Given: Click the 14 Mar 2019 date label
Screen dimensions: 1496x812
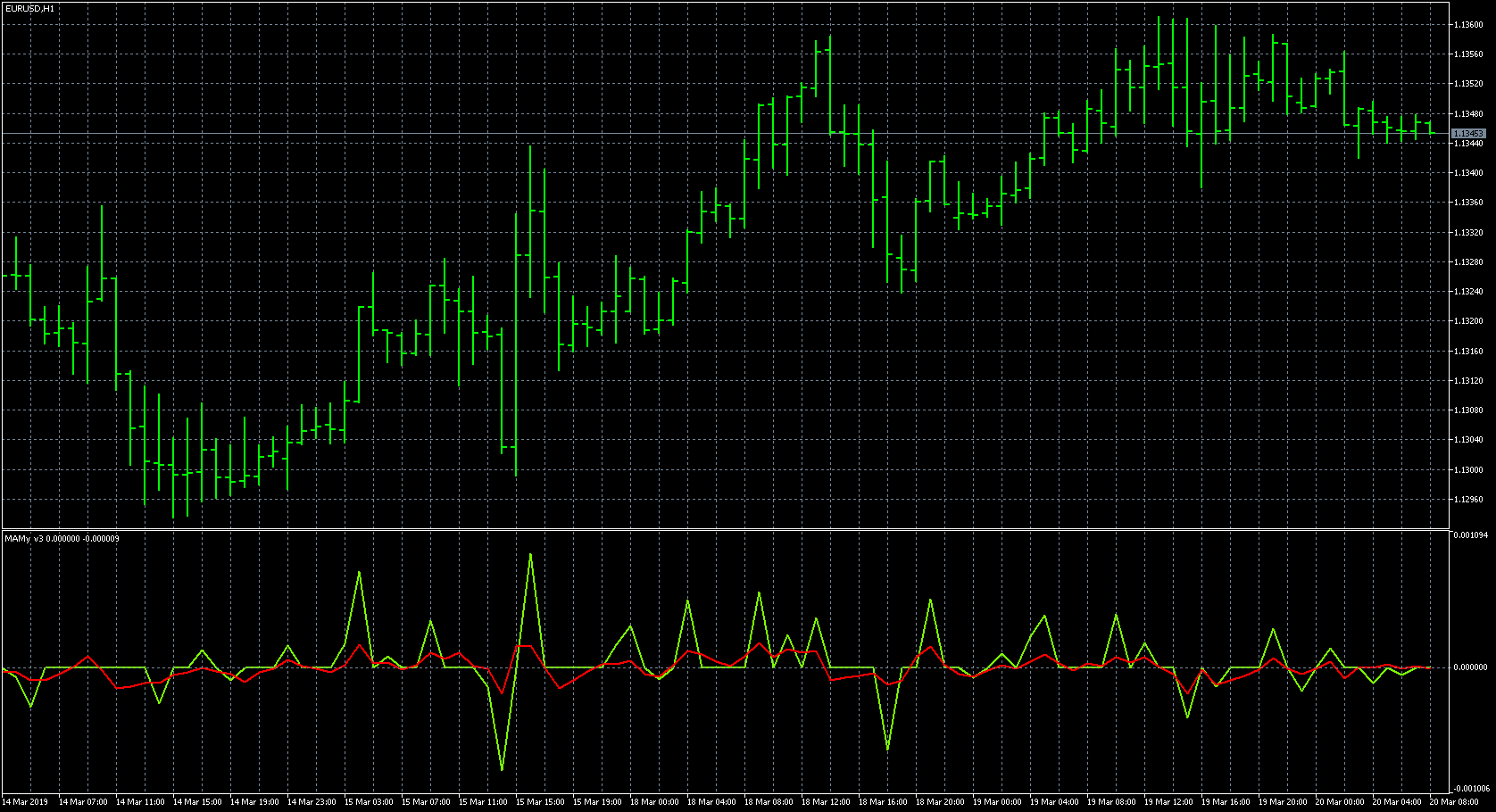Looking at the screenshot, I should coord(25,802).
